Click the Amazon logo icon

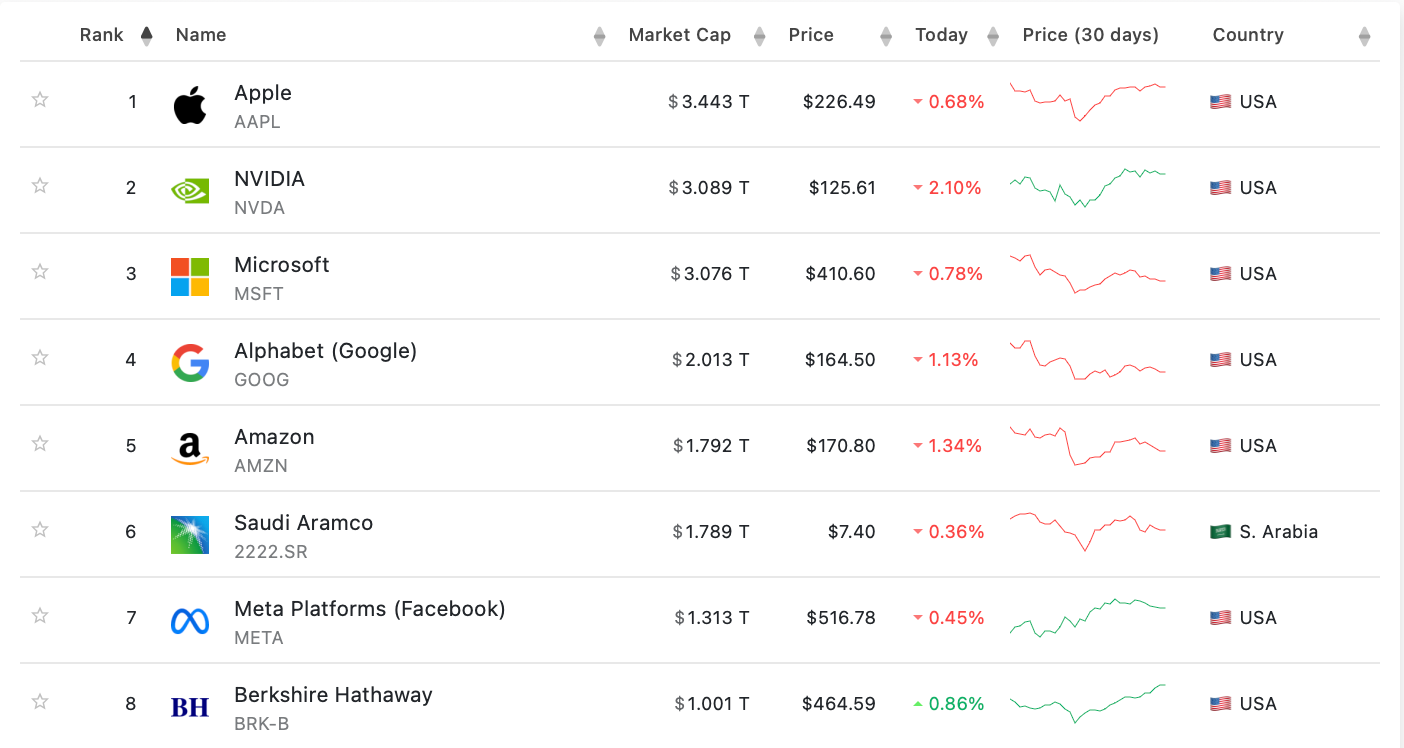(190, 449)
